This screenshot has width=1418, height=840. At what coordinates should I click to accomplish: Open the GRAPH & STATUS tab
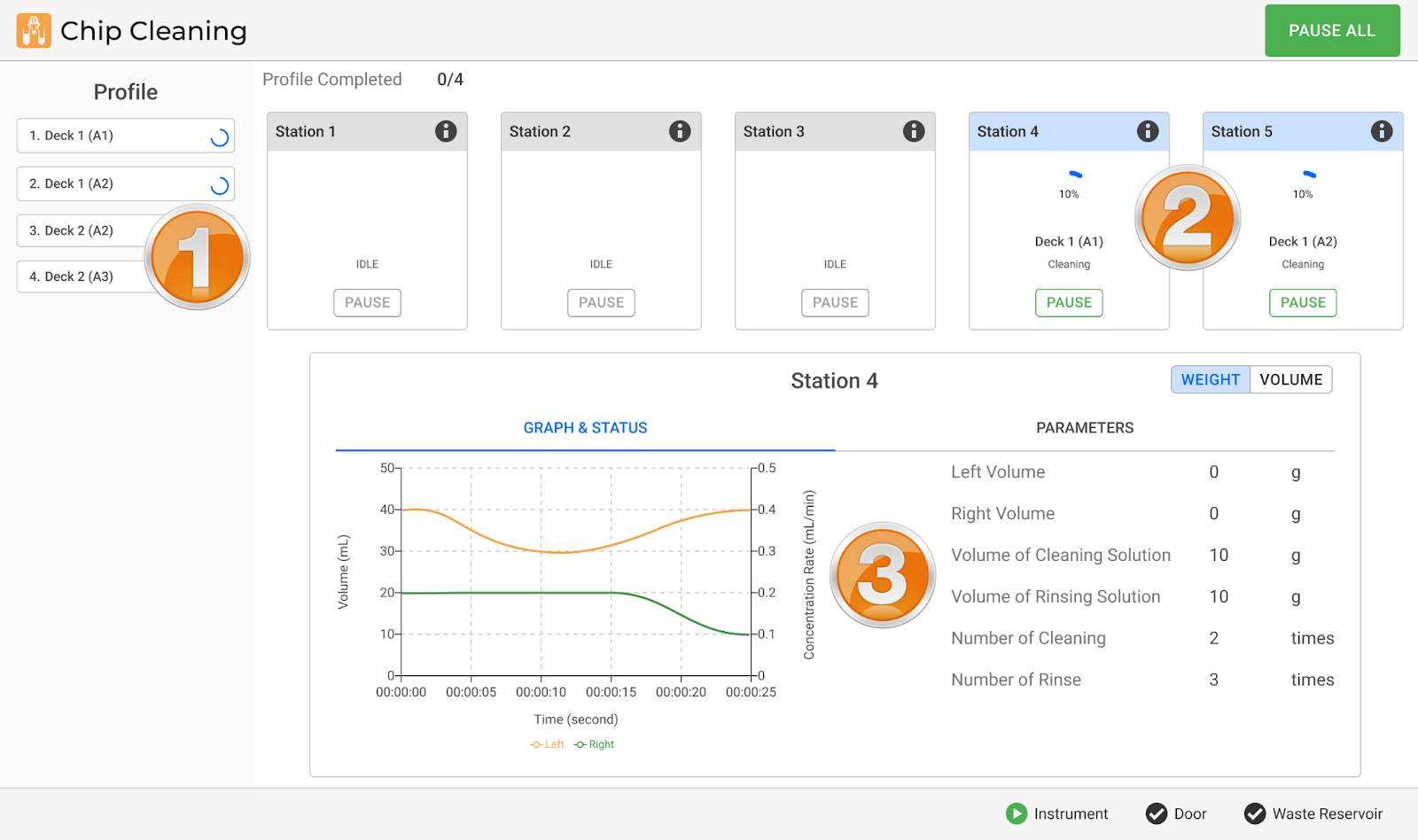click(585, 428)
